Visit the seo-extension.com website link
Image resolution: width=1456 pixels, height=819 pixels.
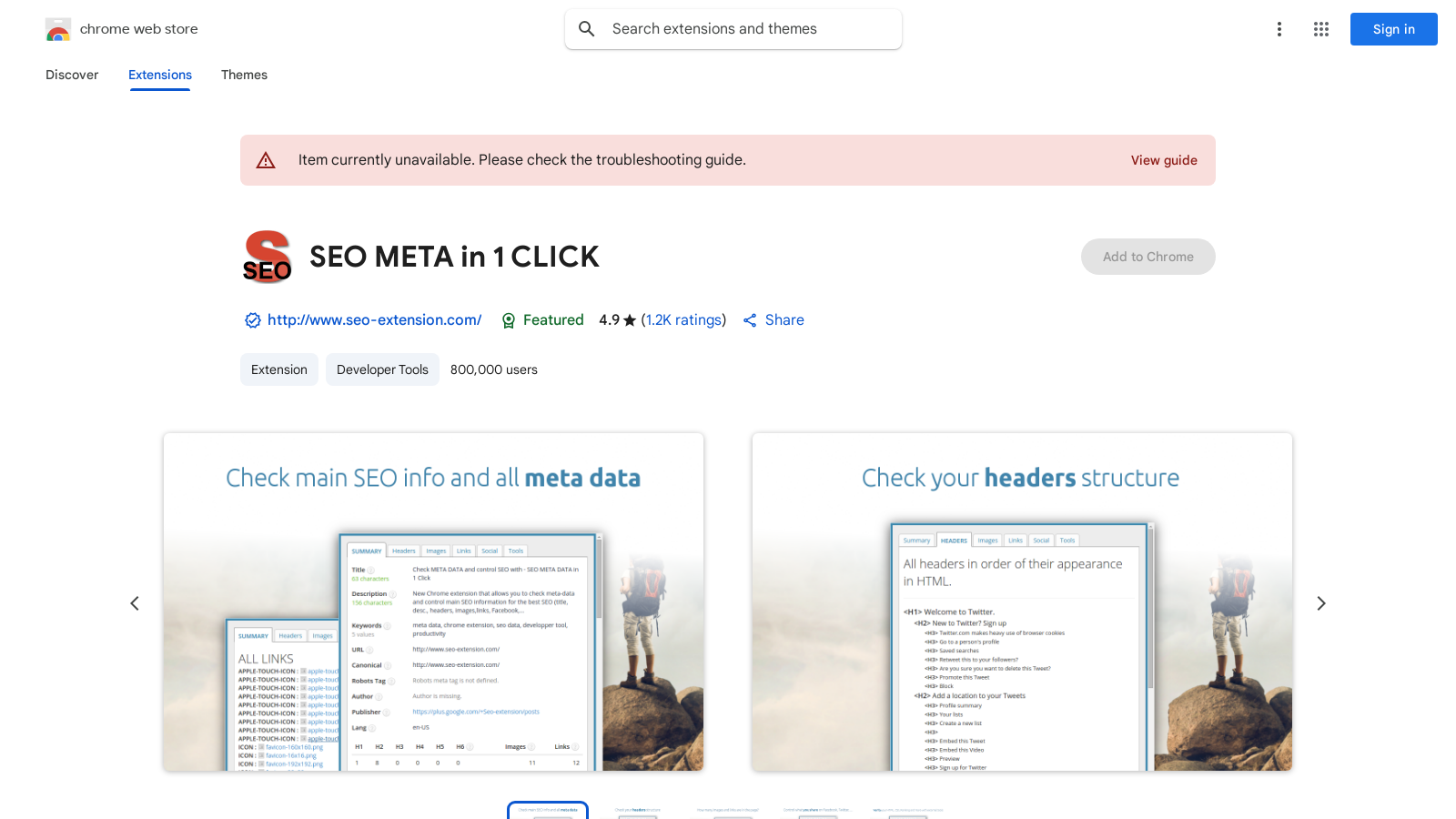(x=374, y=320)
